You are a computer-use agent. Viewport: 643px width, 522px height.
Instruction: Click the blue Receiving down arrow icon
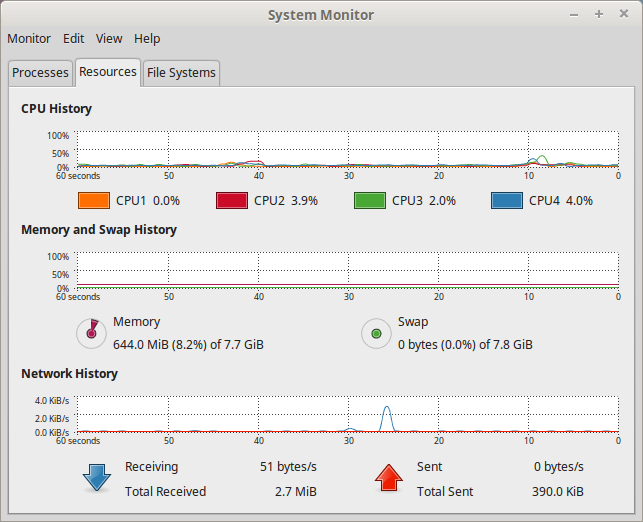coord(97,478)
